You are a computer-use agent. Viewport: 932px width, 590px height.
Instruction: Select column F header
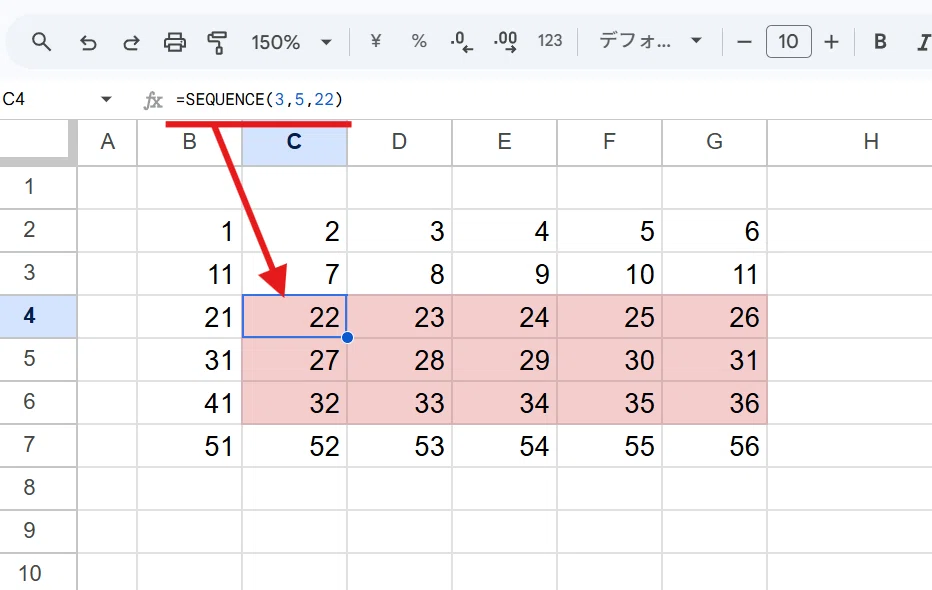pos(609,142)
